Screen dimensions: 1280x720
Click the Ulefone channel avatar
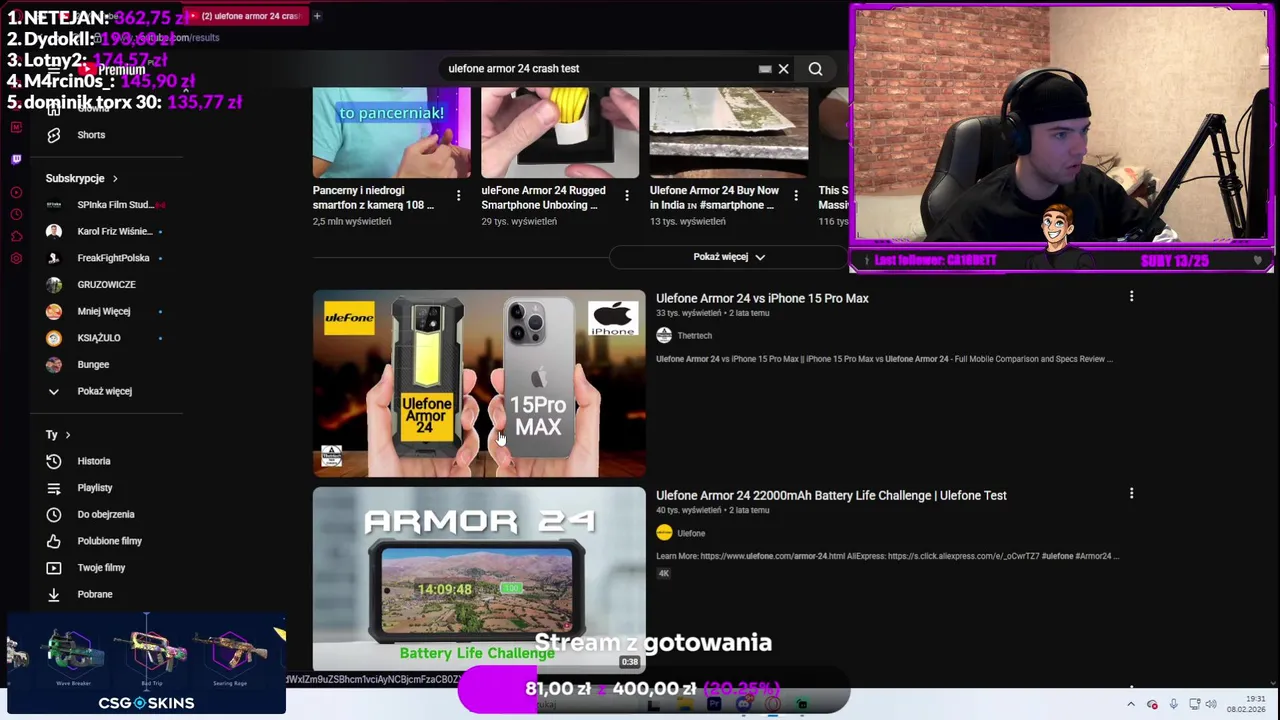(x=664, y=533)
